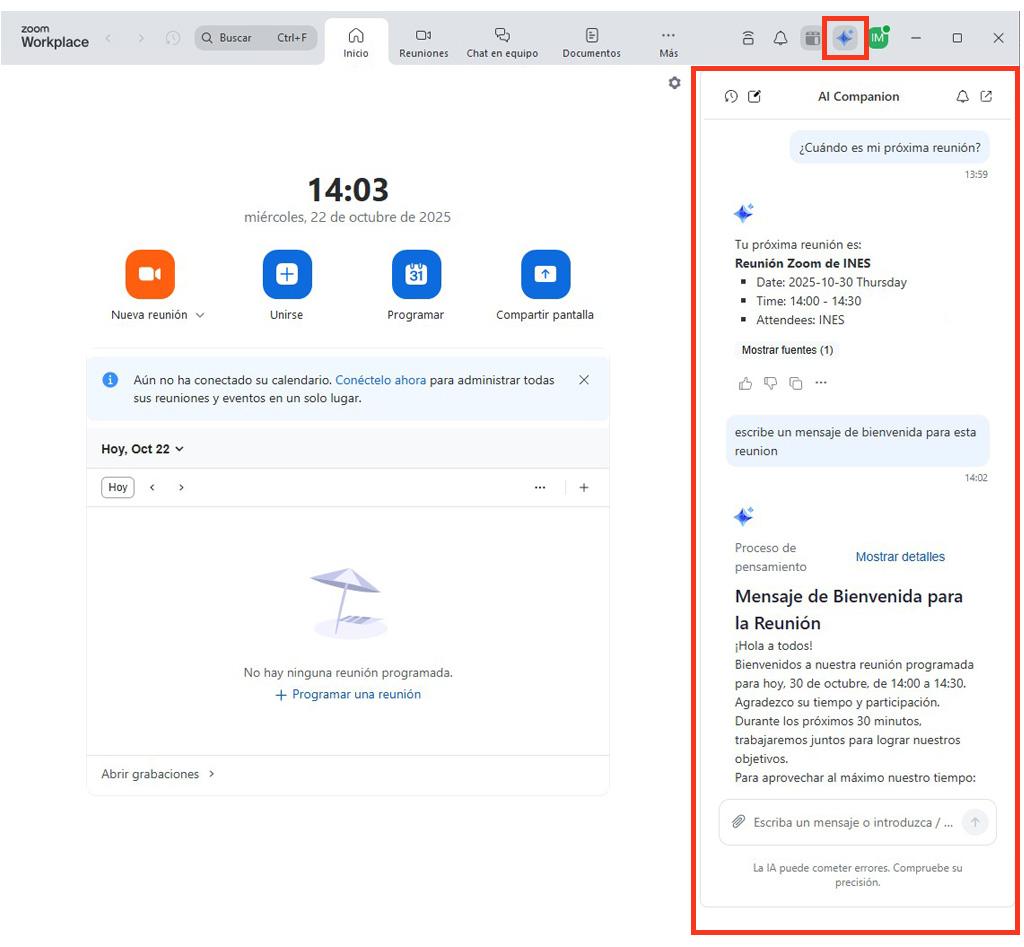Open the Chat en equipo tab
The image size is (1024, 947).
pos(502,42)
